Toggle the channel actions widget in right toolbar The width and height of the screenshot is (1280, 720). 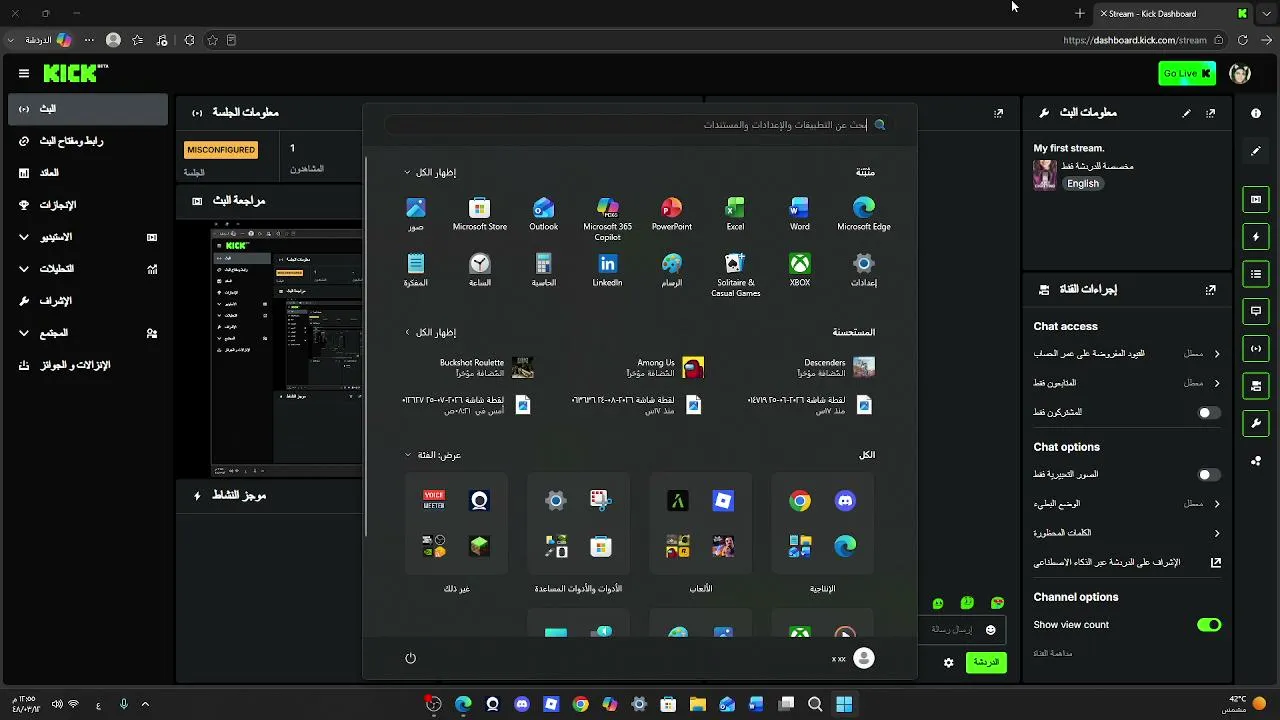[x=1256, y=386]
